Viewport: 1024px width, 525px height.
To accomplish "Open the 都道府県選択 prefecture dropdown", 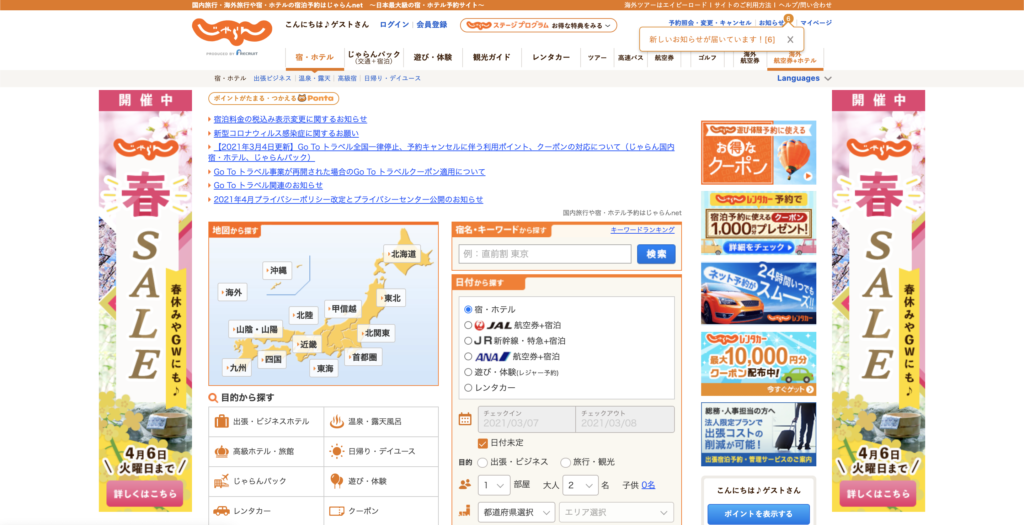I will [x=517, y=512].
